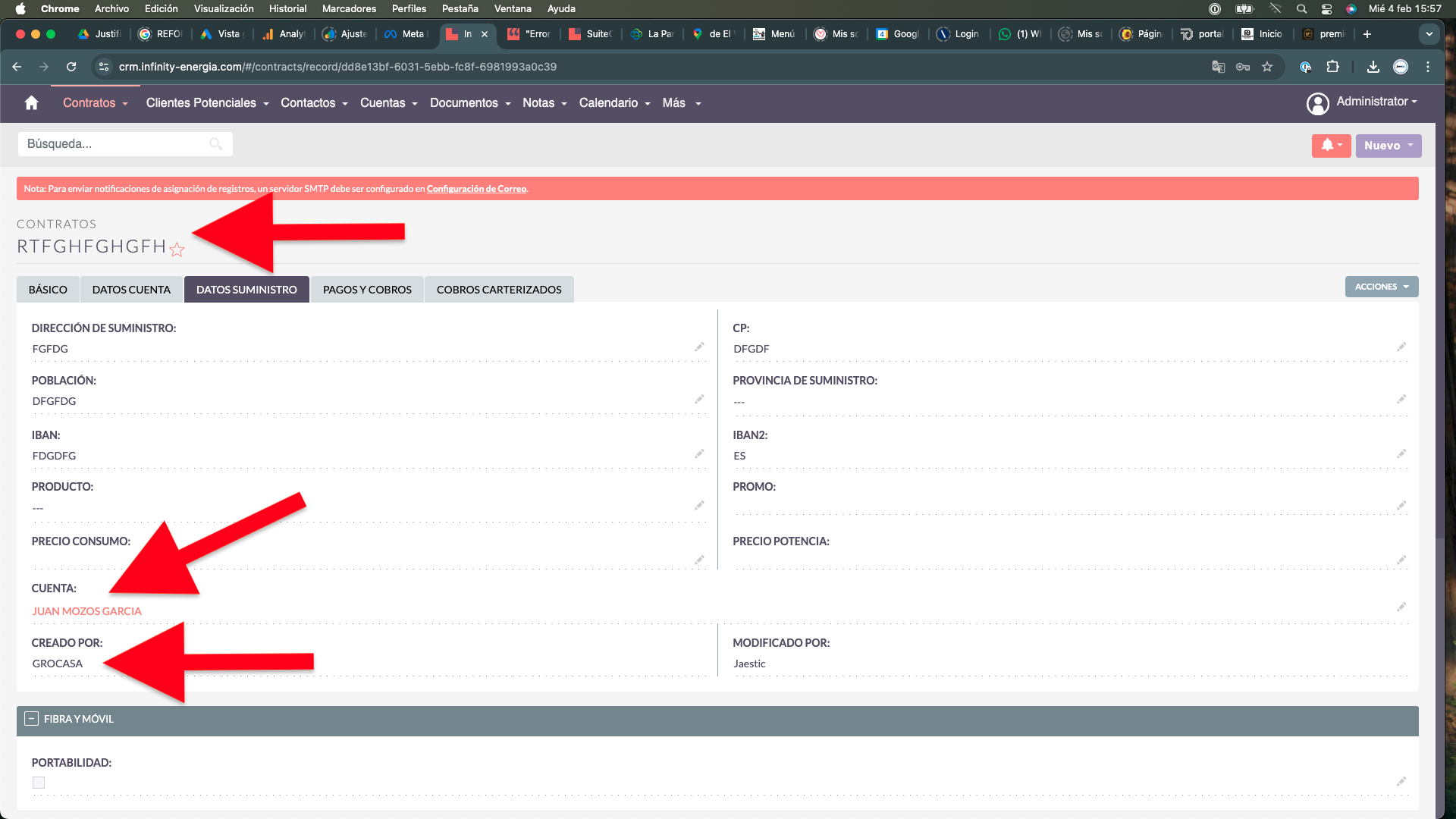Collapse the Fibra y Móvil panel
This screenshot has height=819, width=1456.
point(31,719)
